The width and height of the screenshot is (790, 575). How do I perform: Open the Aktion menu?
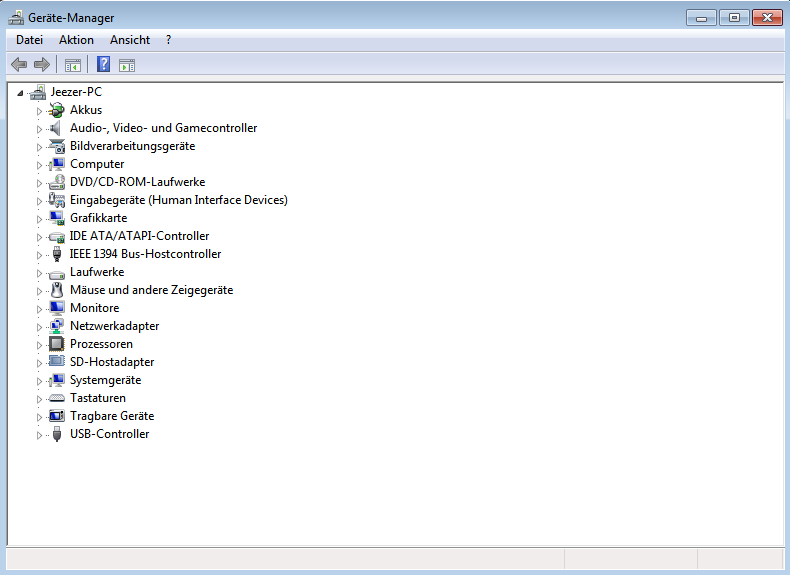click(76, 40)
